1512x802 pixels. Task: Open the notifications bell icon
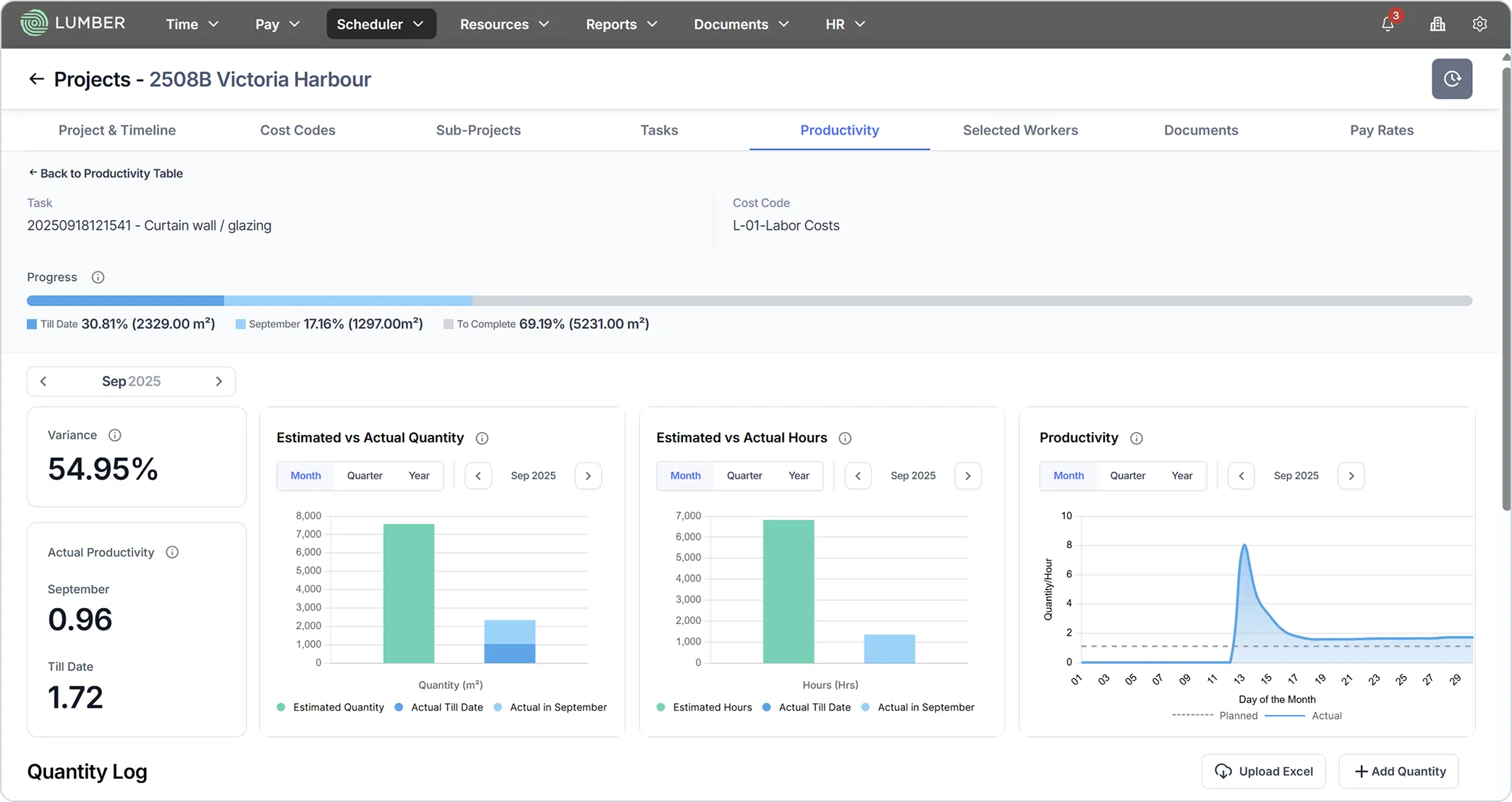(x=1388, y=24)
